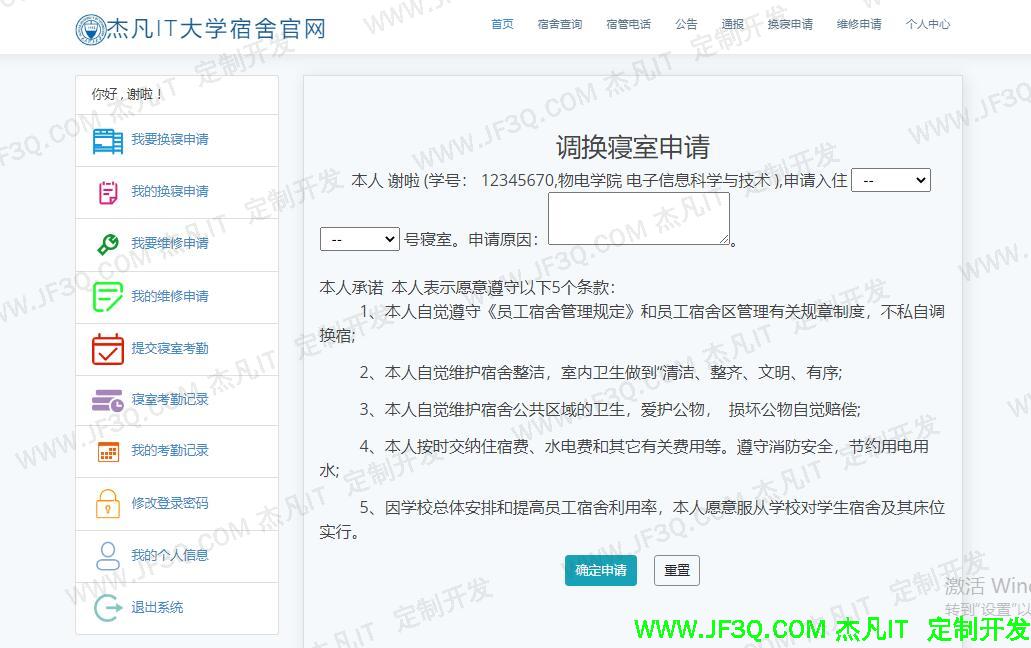
Task: Open the 寝室考勤记录 record icon
Action: coord(108,400)
